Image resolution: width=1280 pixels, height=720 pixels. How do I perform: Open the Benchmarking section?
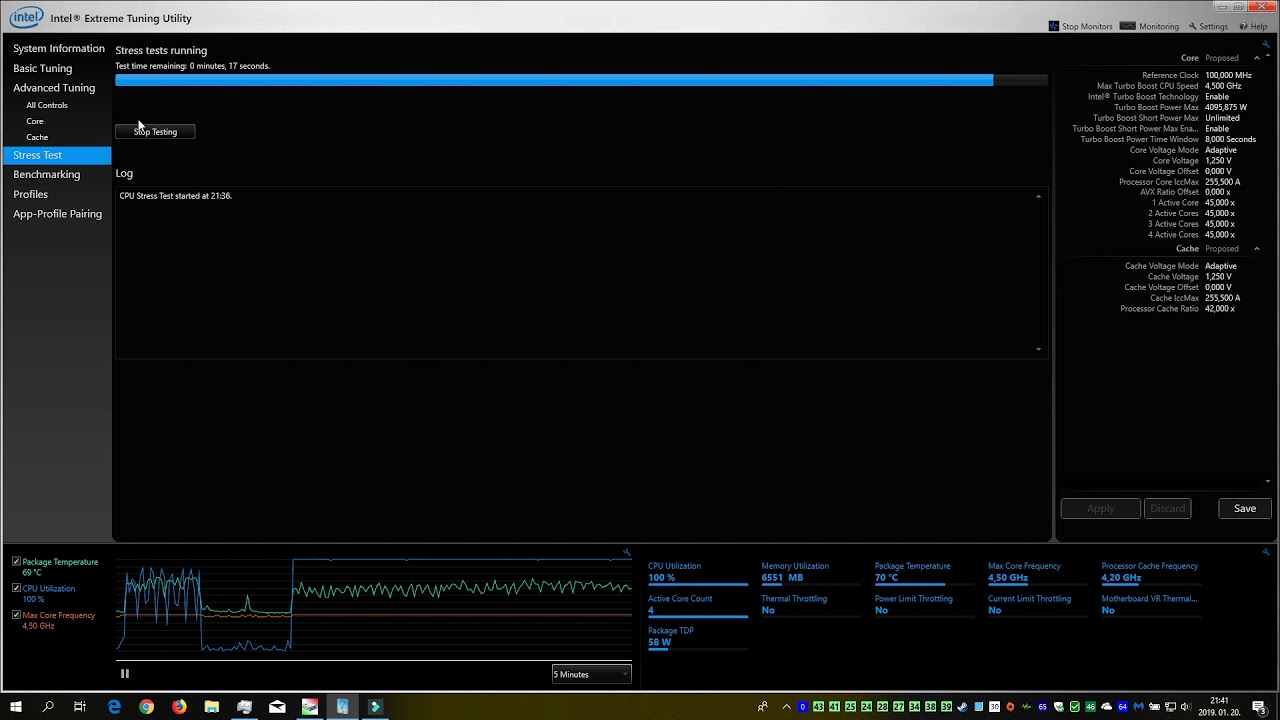tap(47, 174)
